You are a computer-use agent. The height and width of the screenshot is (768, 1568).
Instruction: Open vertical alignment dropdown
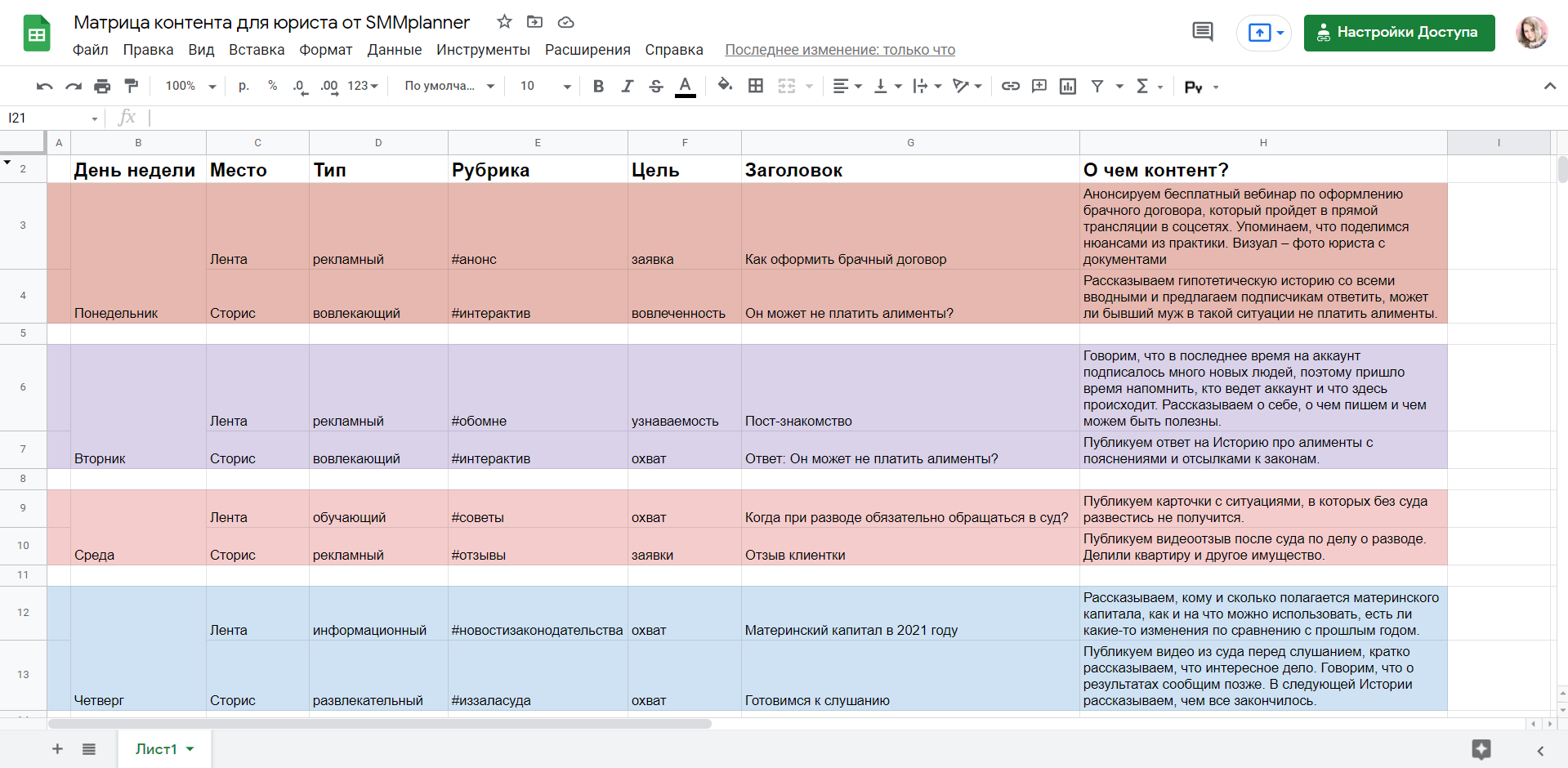(x=887, y=86)
